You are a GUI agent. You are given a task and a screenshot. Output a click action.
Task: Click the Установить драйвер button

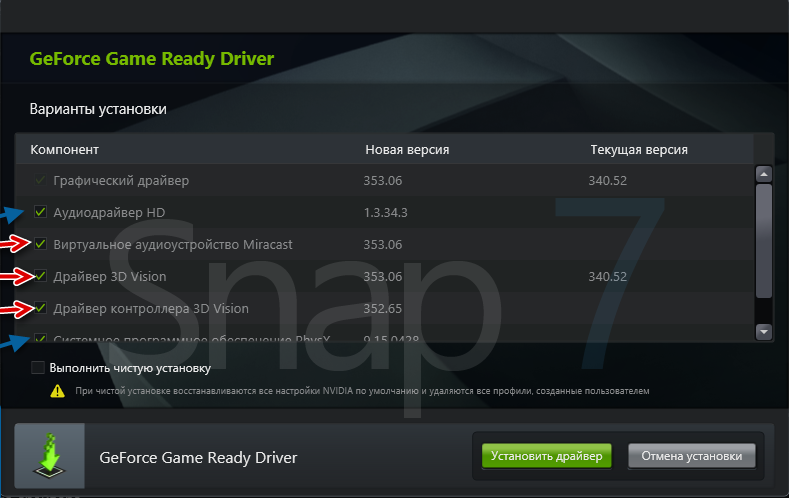click(x=546, y=456)
